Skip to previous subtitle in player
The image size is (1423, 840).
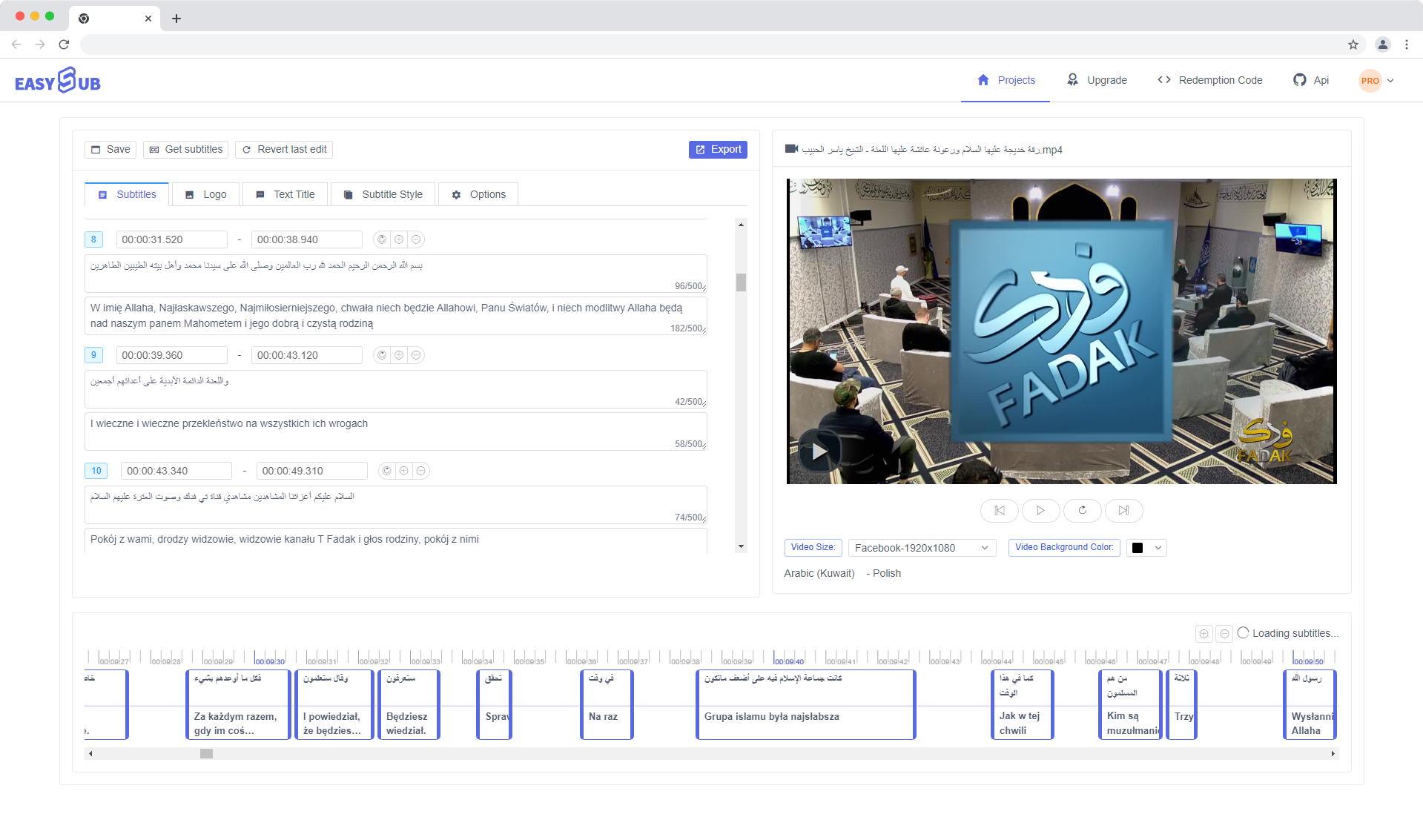(999, 510)
